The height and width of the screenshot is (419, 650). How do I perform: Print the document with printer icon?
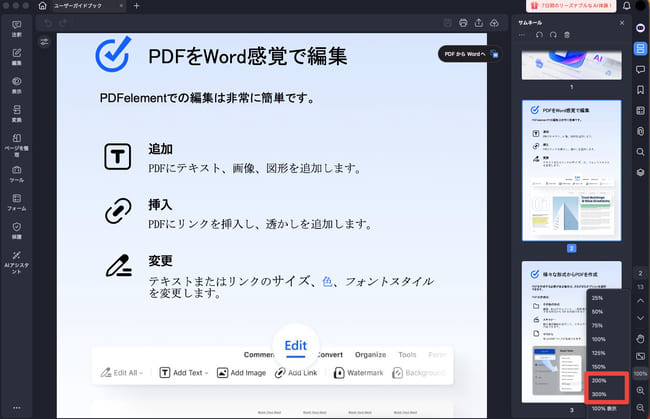463,23
